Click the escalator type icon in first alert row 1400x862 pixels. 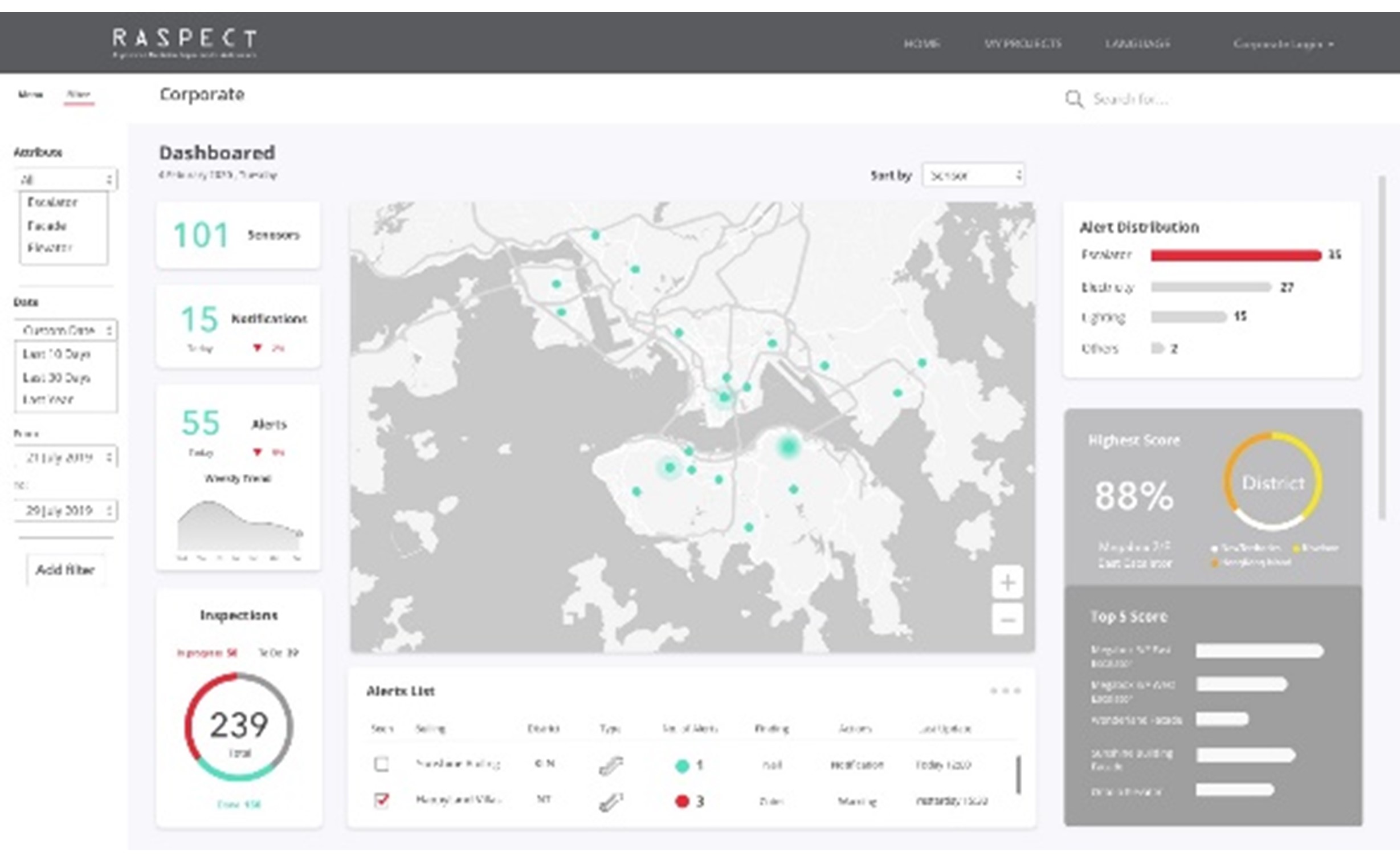611,765
